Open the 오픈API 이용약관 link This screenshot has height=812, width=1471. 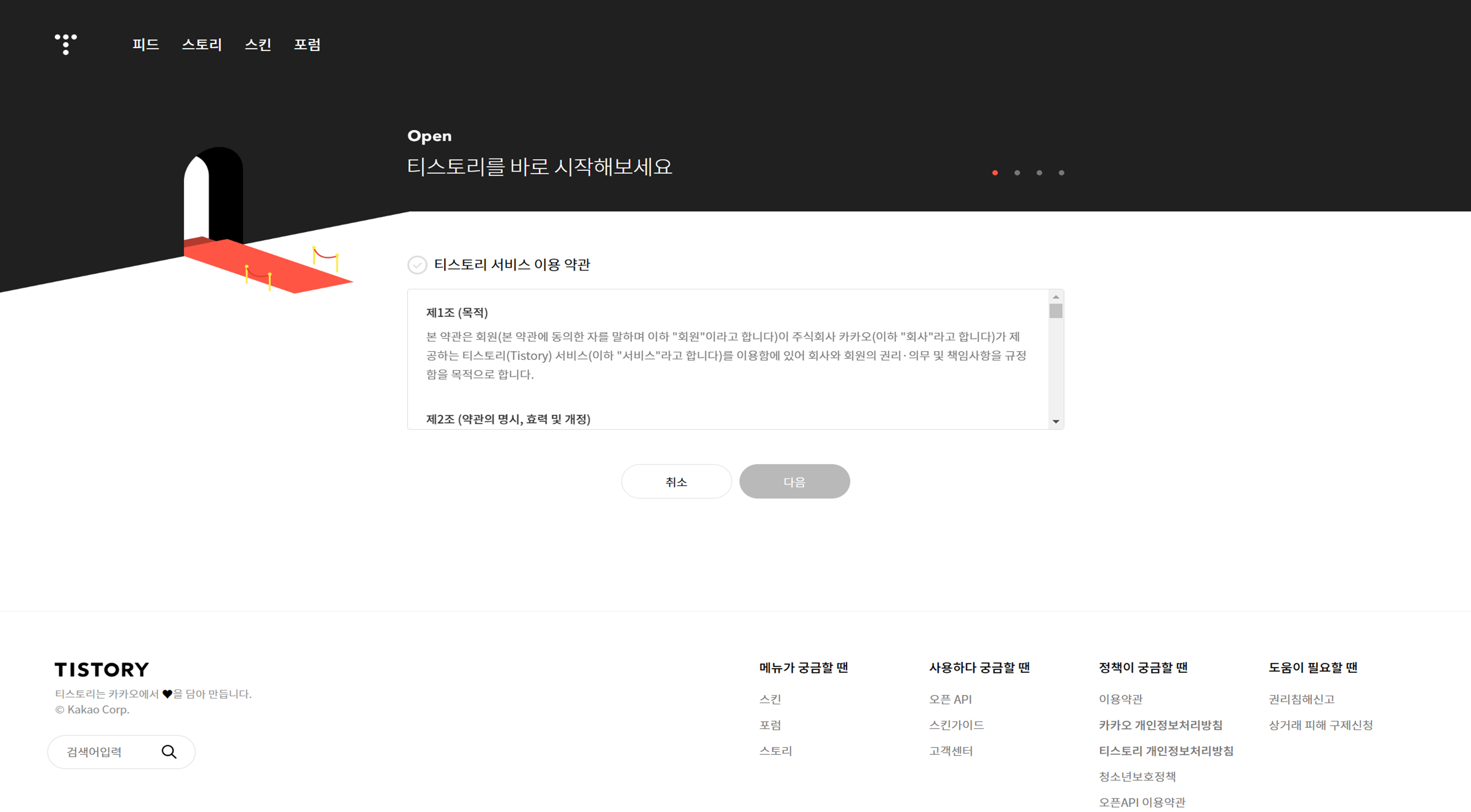1142,802
